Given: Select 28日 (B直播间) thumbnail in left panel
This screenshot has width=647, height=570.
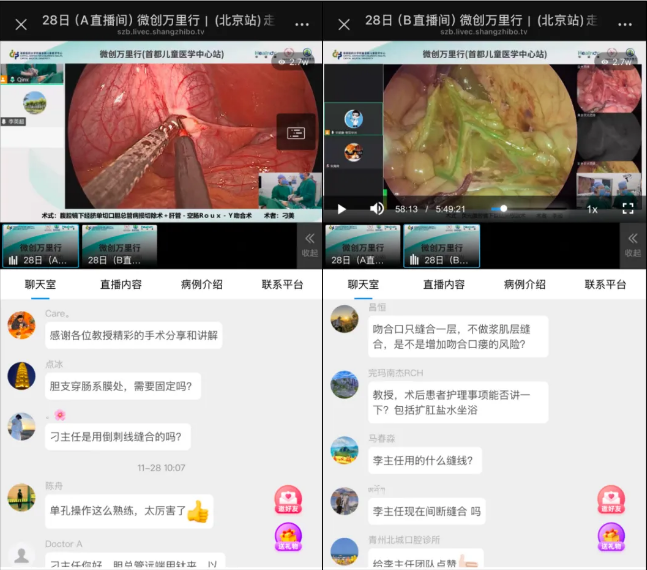Looking at the screenshot, I should point(119,246).
